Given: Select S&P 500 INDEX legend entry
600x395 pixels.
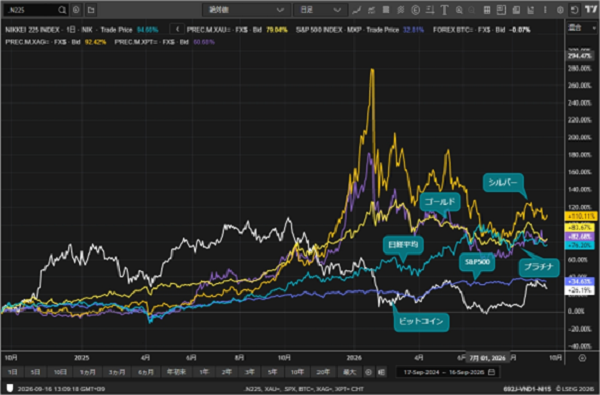Looking at the screenshot, I should tap(360, 29).
